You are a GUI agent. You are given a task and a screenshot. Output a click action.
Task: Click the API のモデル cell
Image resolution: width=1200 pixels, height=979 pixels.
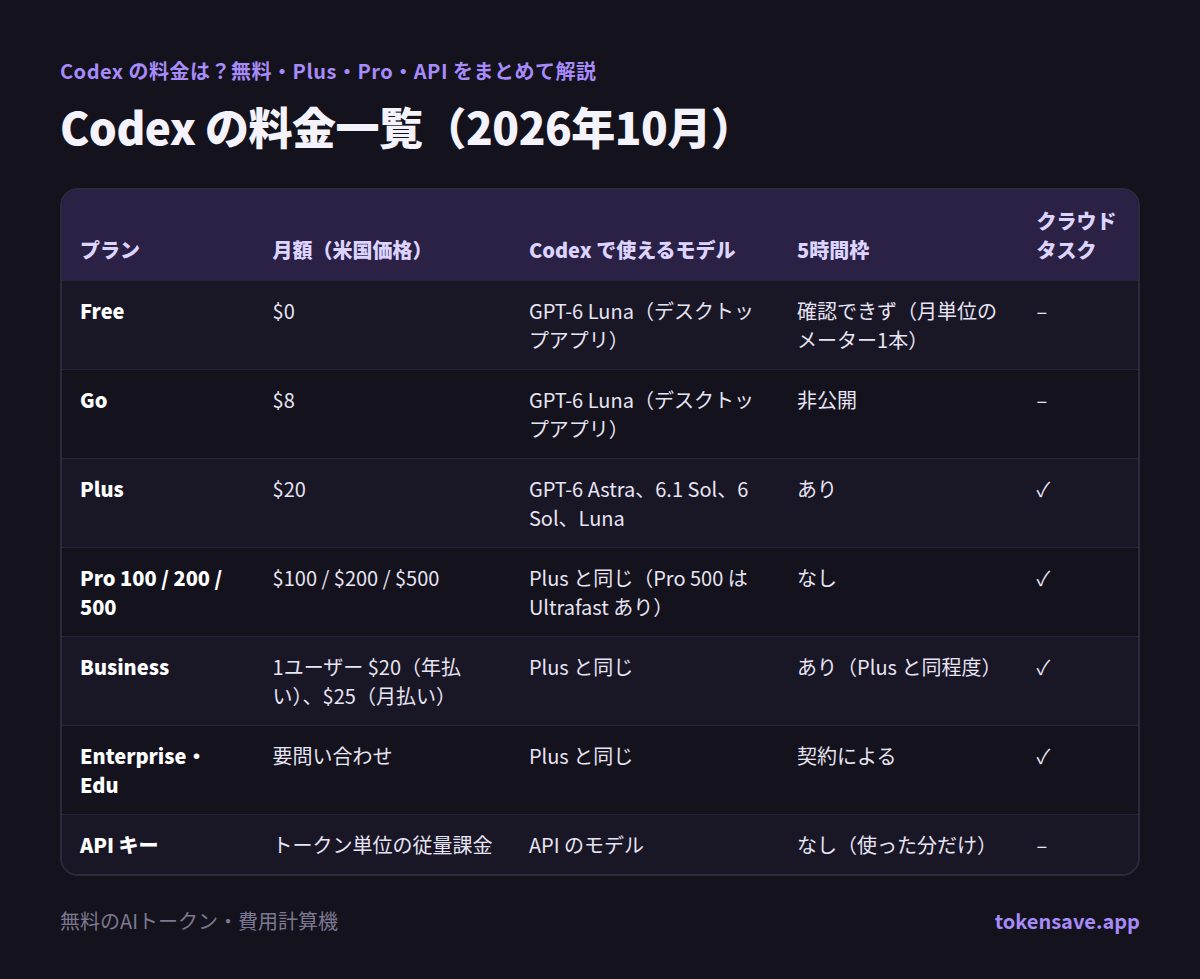pyautogui.click(x=586, y=846)
